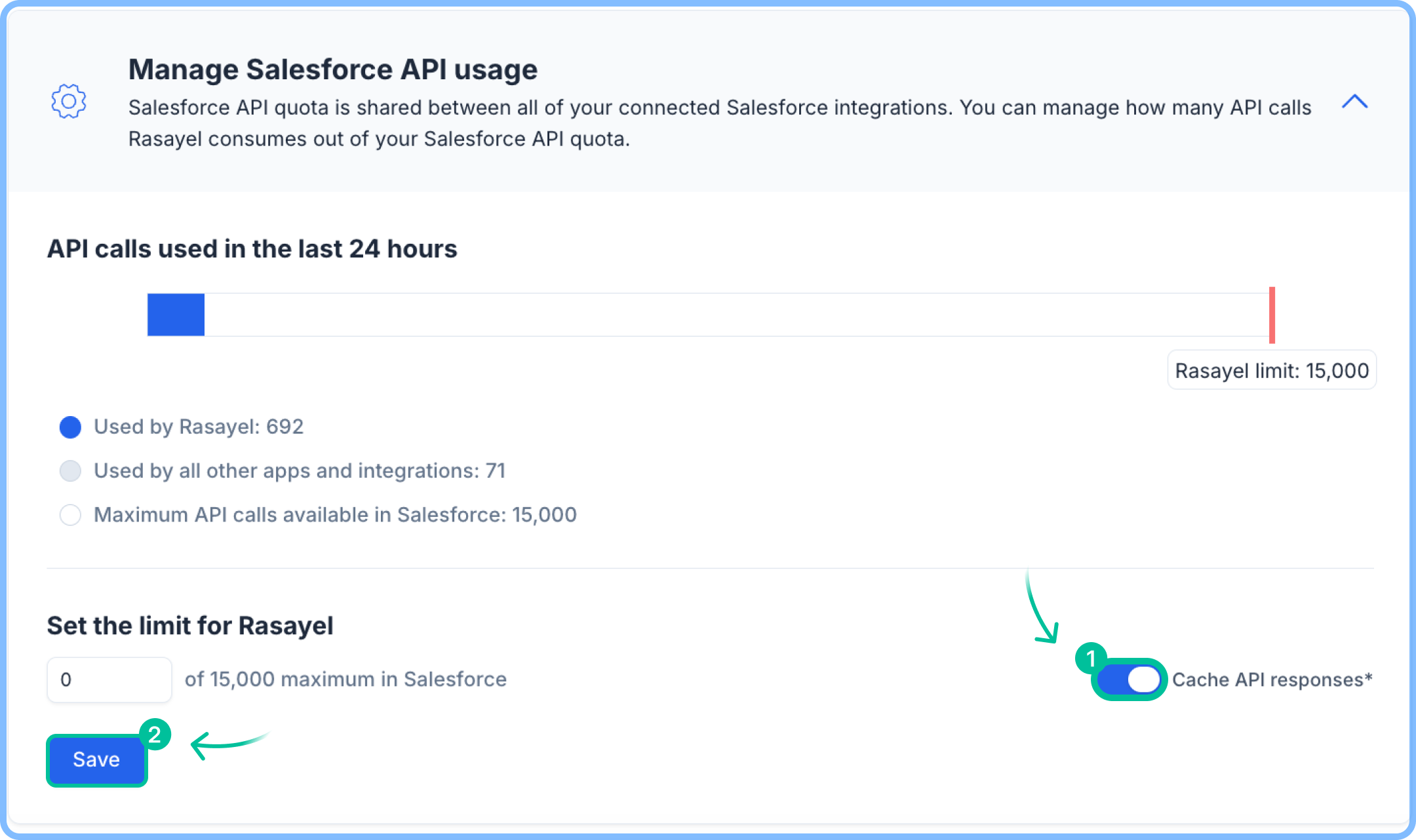Click the blue 'Used by Rasayel' legend dot
This screenshot has width=1416, height=840.
[x=69, y=427]
